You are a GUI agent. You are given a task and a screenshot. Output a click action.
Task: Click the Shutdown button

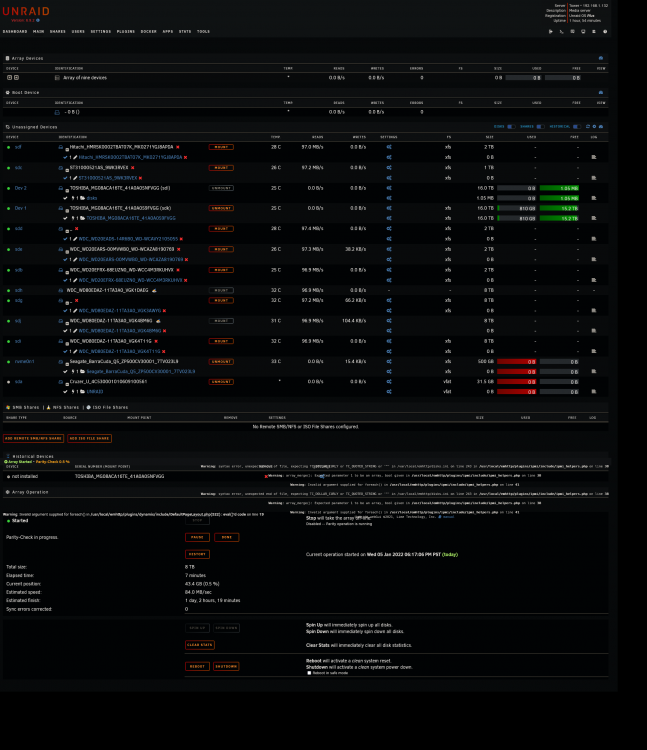tap(226, 666)
